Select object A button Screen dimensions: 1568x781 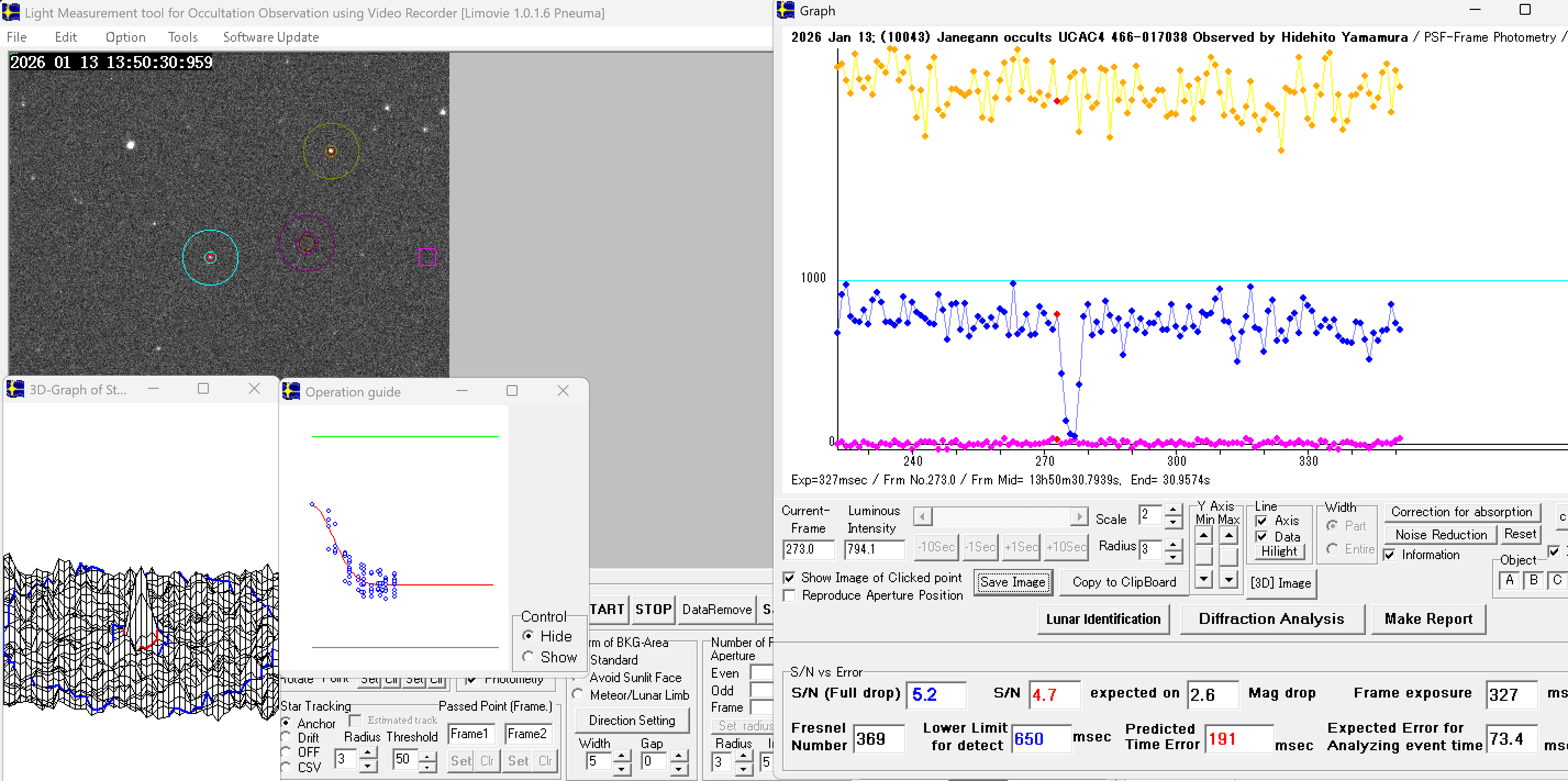(x=1509, y=580)
